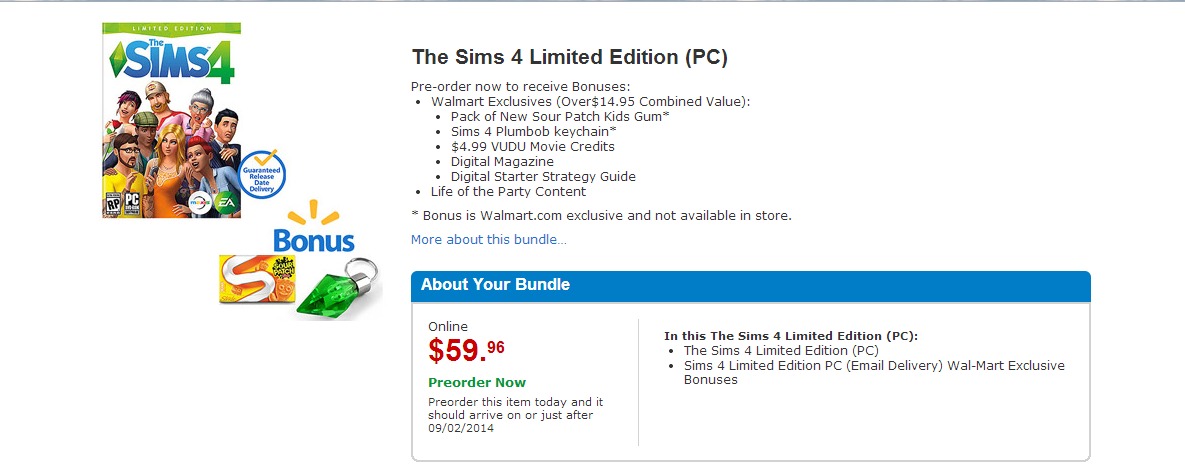Click the RP rating icon on the cover

click(111, 204)
